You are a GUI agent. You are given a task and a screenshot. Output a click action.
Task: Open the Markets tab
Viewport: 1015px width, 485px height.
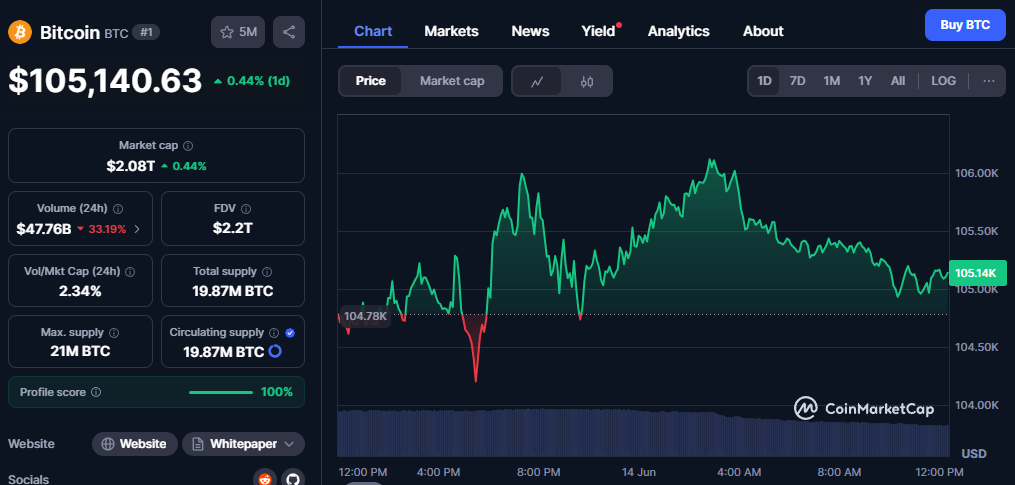[x=451, y=31]
